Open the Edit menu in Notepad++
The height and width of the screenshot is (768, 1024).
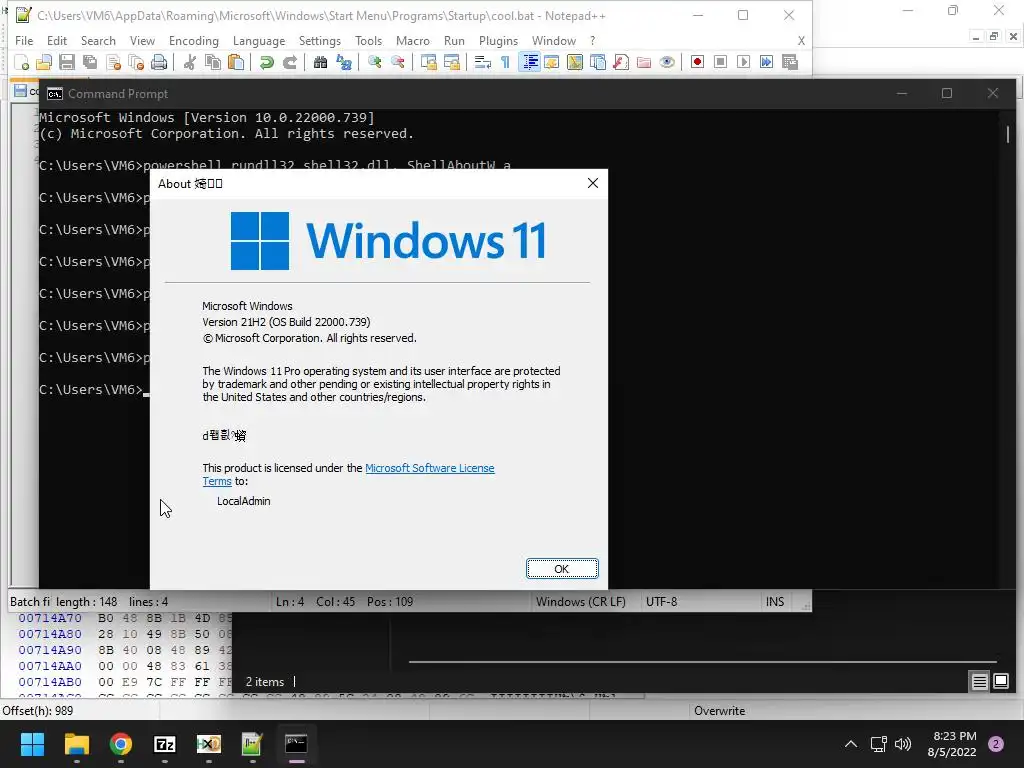coord(57,40)
